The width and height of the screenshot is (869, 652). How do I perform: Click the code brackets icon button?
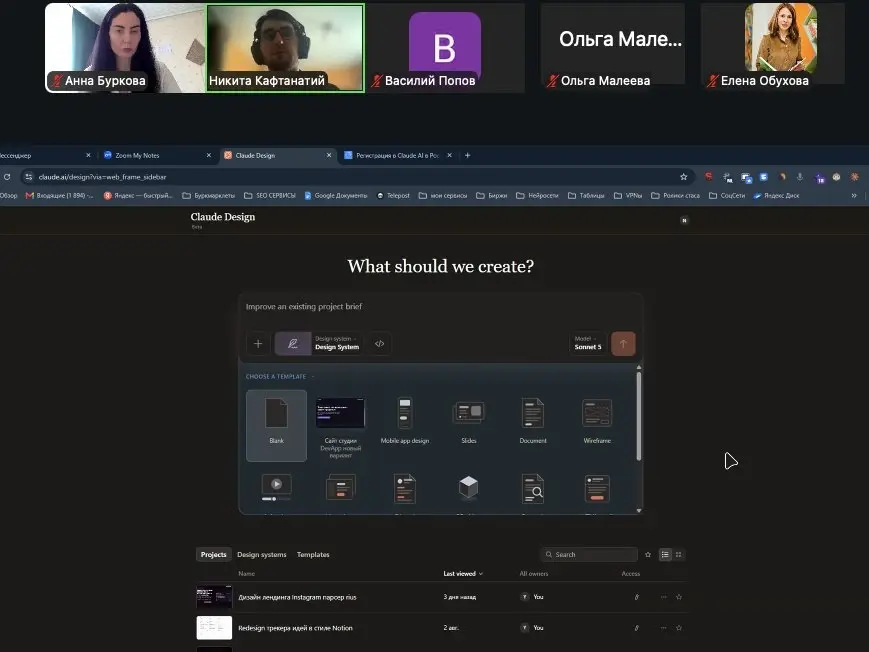click(x=380, y=344)
